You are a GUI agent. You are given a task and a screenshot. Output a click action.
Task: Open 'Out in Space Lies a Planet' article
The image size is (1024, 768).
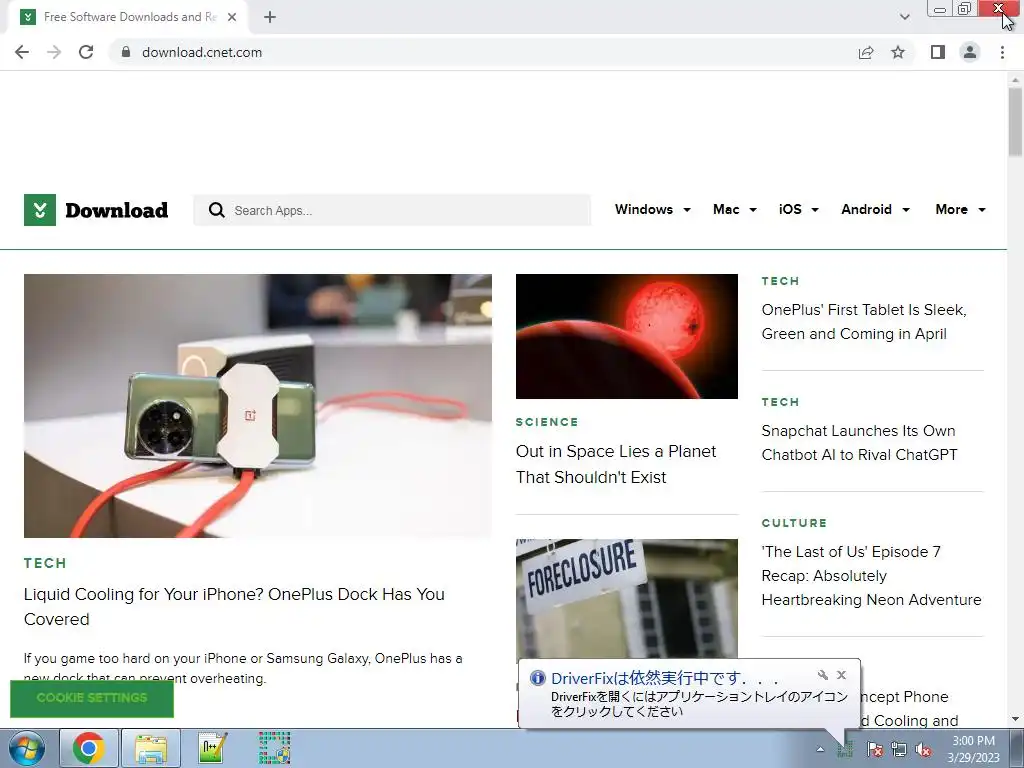(x=616, y=464)
